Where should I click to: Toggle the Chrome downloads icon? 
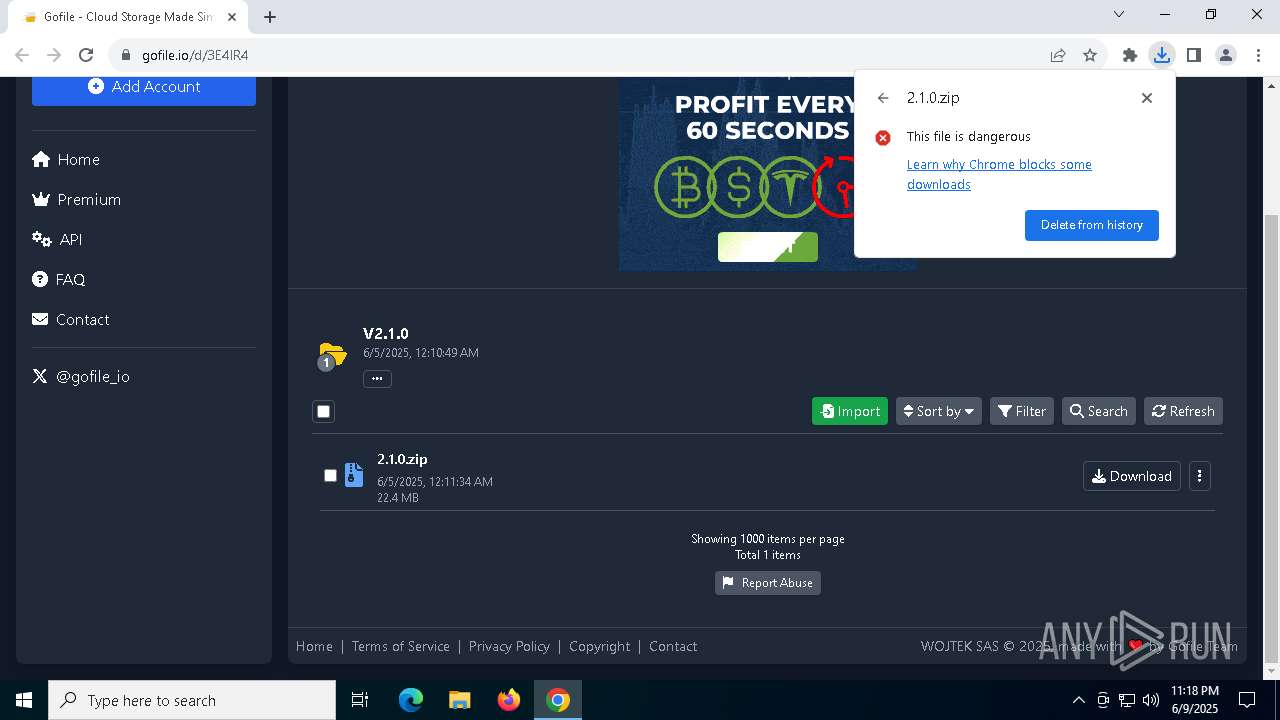[1162, 55]
